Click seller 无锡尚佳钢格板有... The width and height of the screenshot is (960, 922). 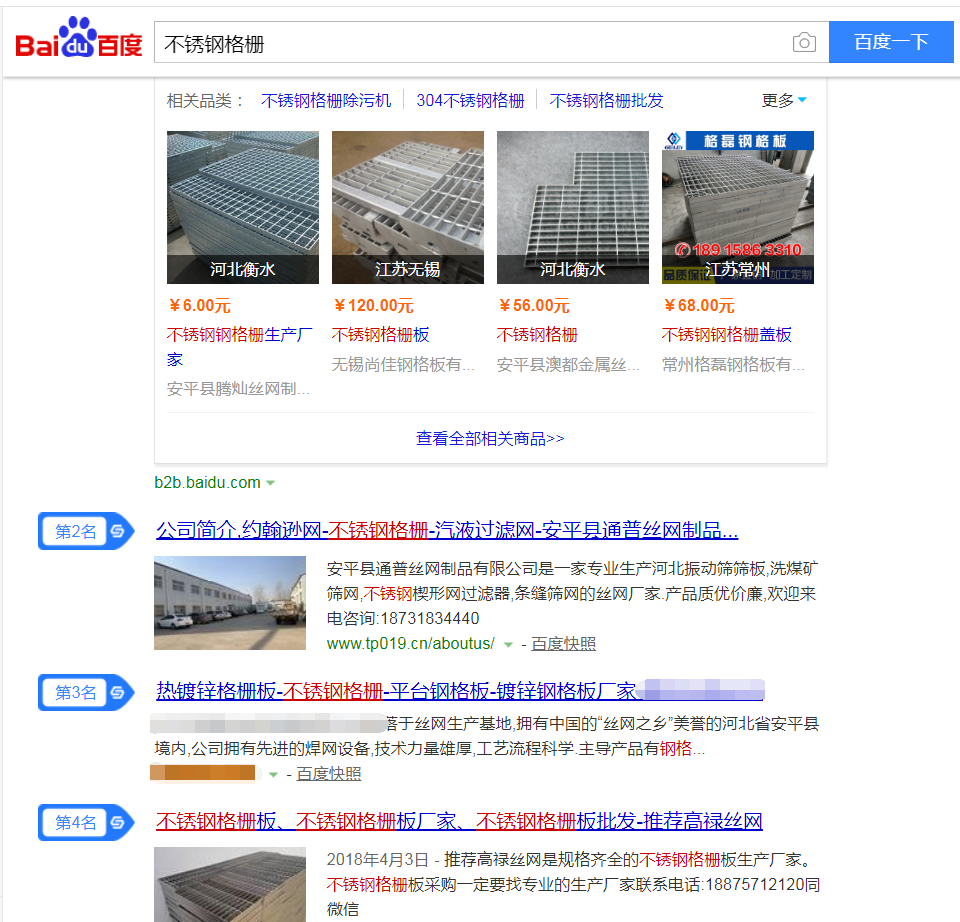(403, 365)
